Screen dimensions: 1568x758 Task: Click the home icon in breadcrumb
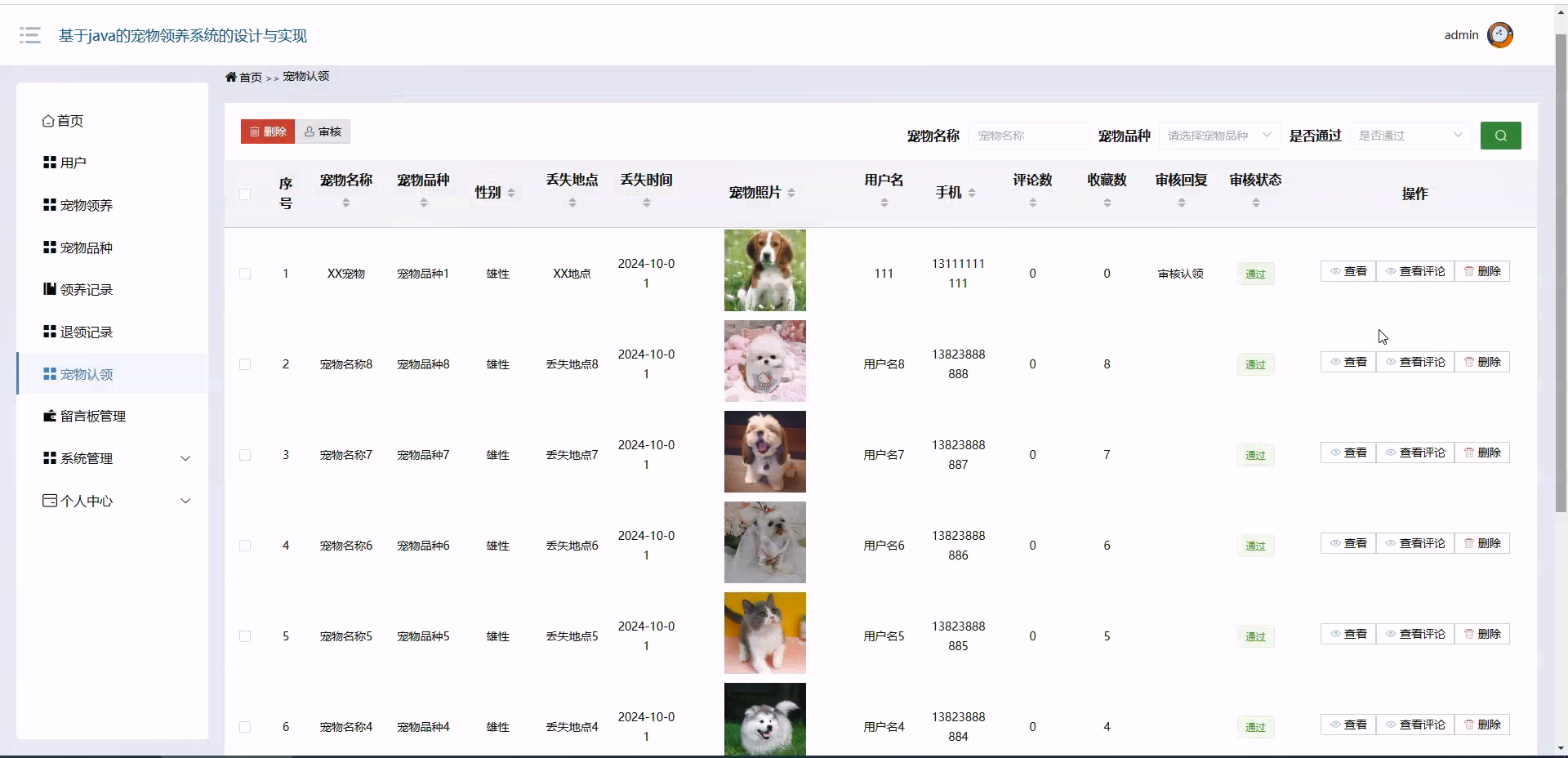pos(231,77)
